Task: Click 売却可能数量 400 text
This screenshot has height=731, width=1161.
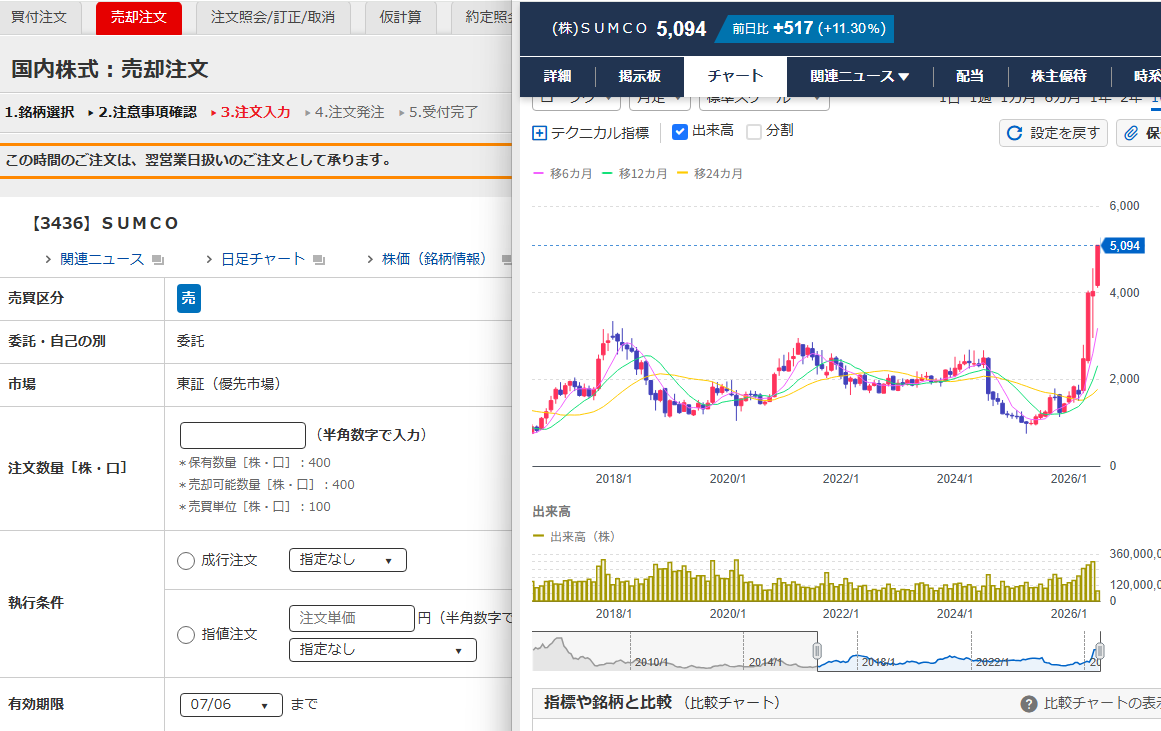Action: (267, 484)
